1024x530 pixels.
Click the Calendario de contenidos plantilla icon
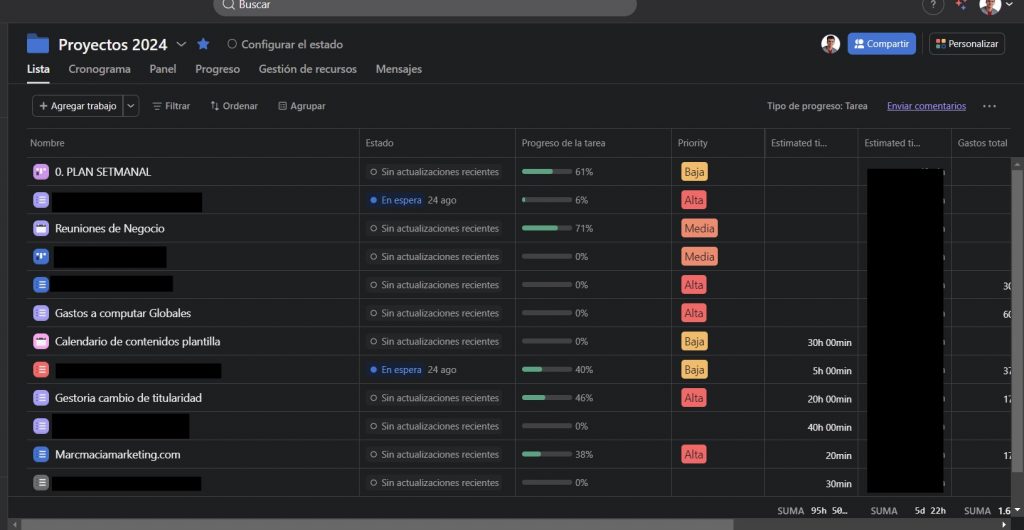(41, 341)
